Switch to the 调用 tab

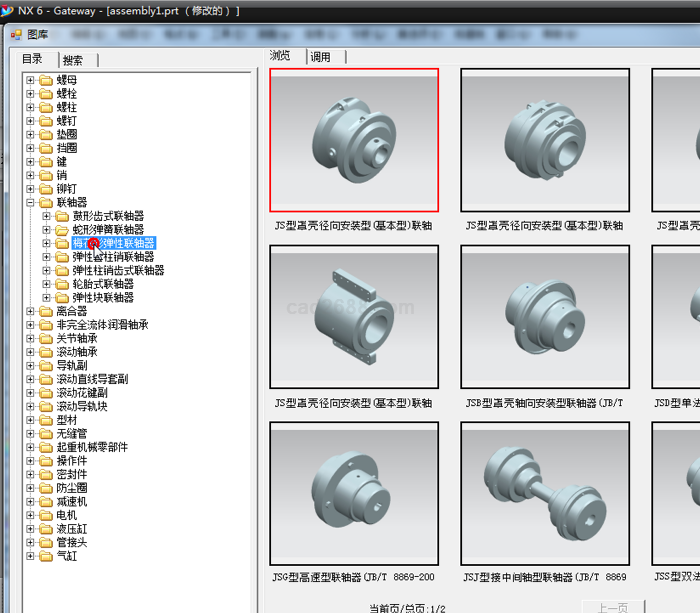click(x=320, y=57)
